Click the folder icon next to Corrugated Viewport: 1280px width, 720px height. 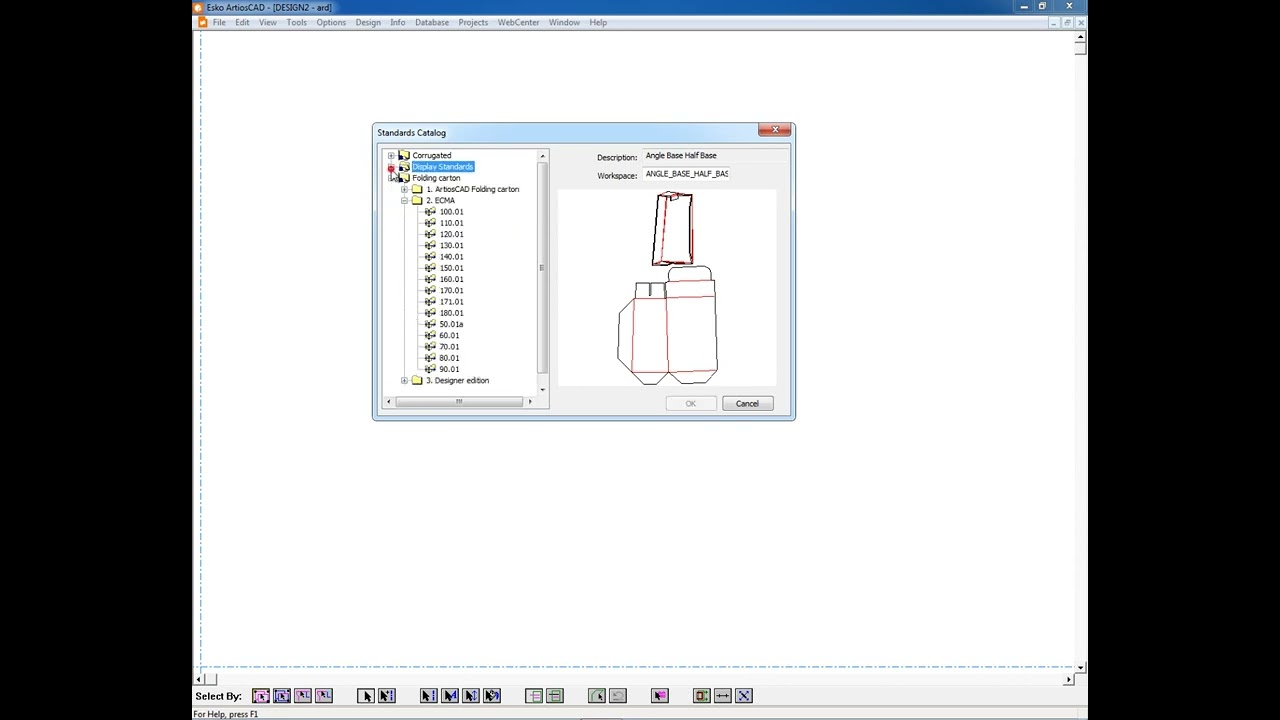[x=404, y=155]
